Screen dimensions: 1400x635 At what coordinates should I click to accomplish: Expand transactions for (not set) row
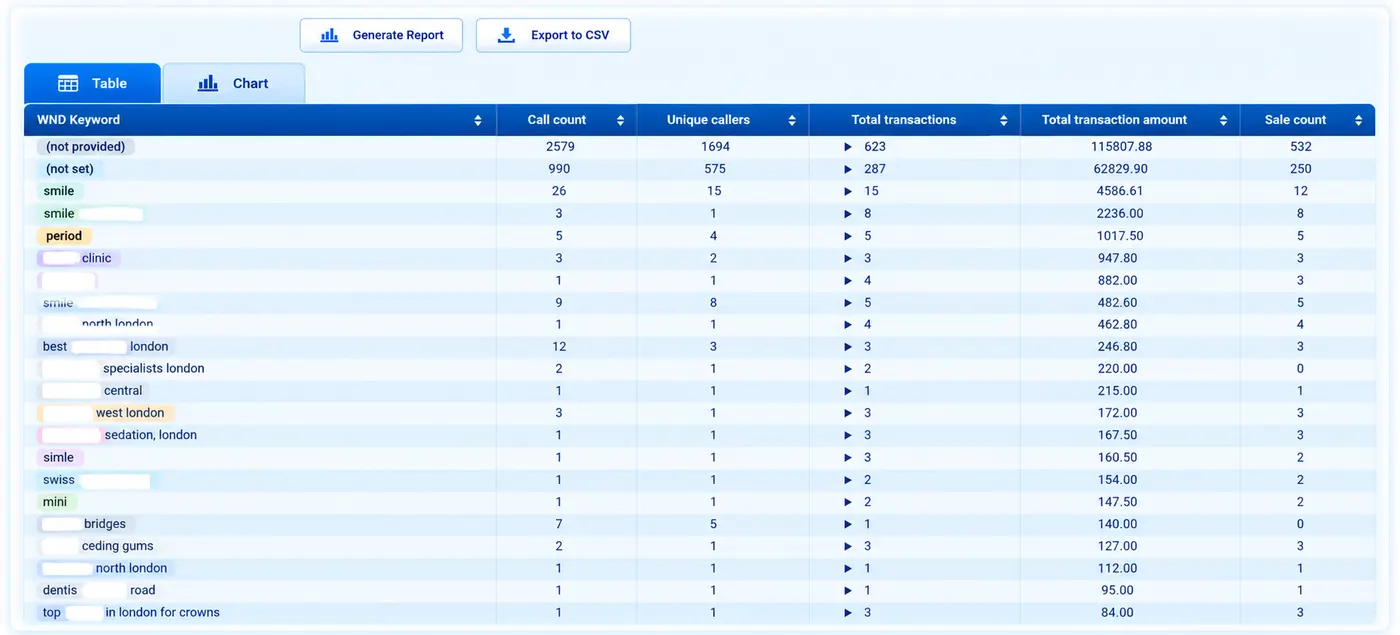pyautogui.click(x=849, y=169)
